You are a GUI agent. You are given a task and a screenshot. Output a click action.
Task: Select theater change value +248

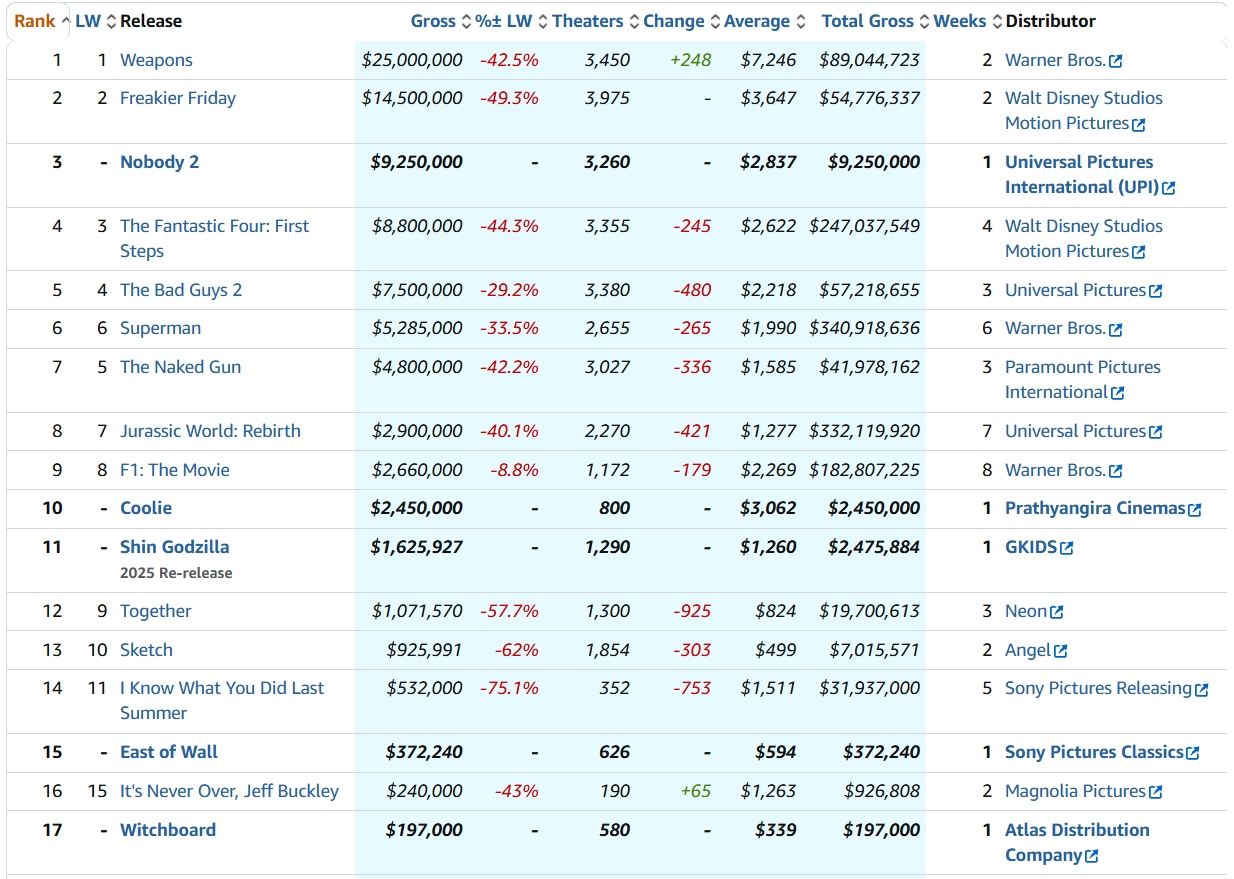(x=690, y=60)
